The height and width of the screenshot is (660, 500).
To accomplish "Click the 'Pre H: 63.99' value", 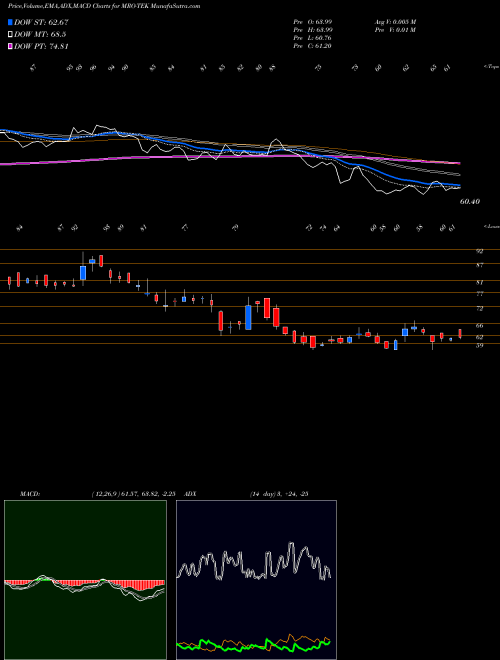I will click(x=313, y=30).
